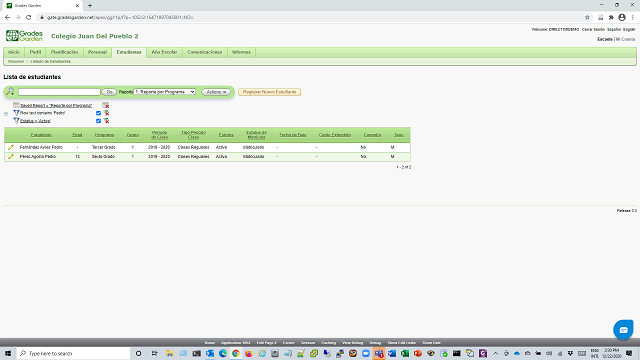The image size is (640, 360).
Task: Disable the 'Row text contains Pedro' filter checkbox
Action: (98, 113)
